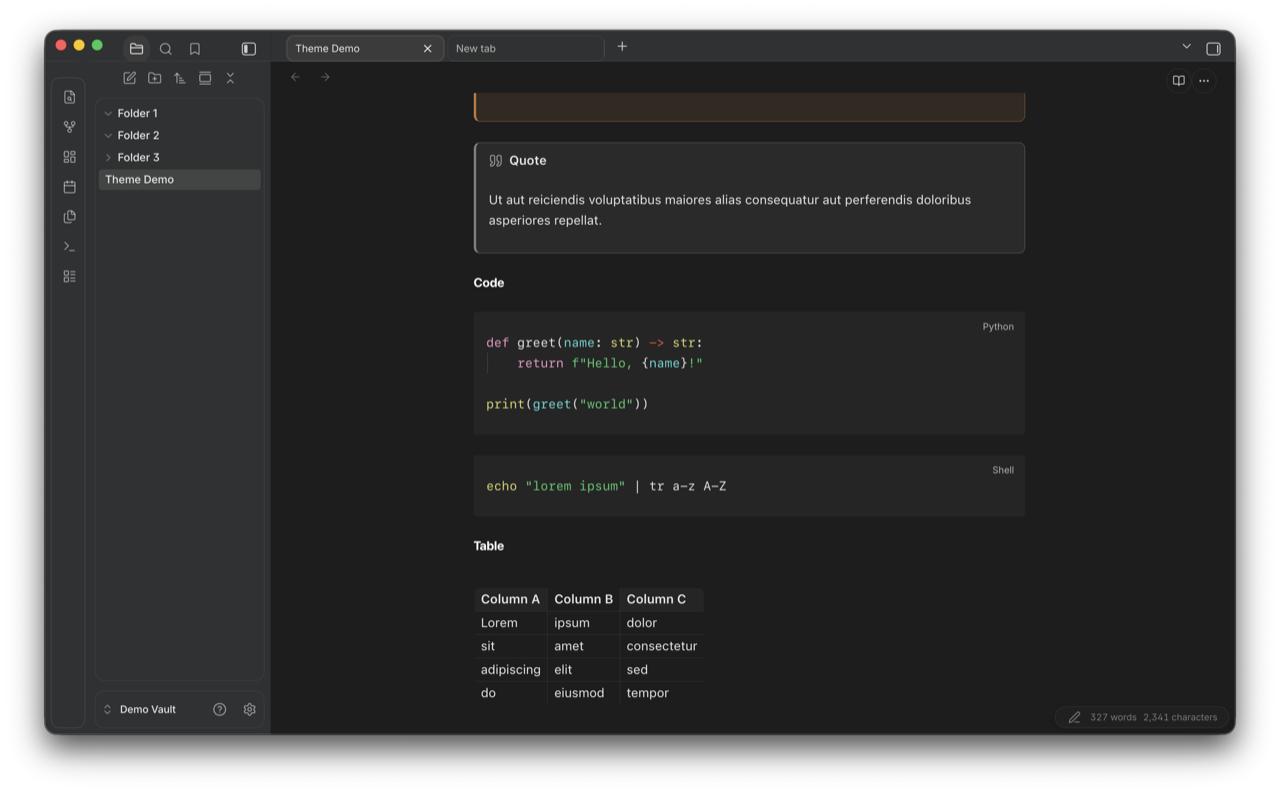Click the def greet code line

pyautogui.click(x=594, y=343)
